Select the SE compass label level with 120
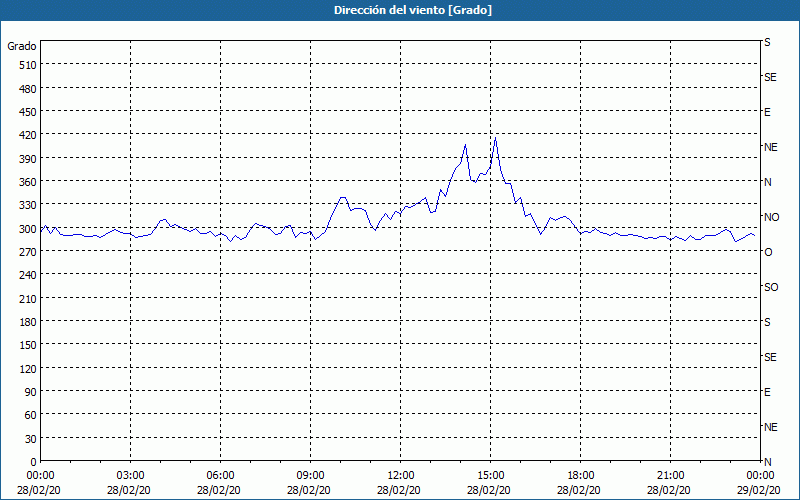Image resolution: width=800 pixels, height=500 pixels. pyautogui.click(x=770, y=357)
